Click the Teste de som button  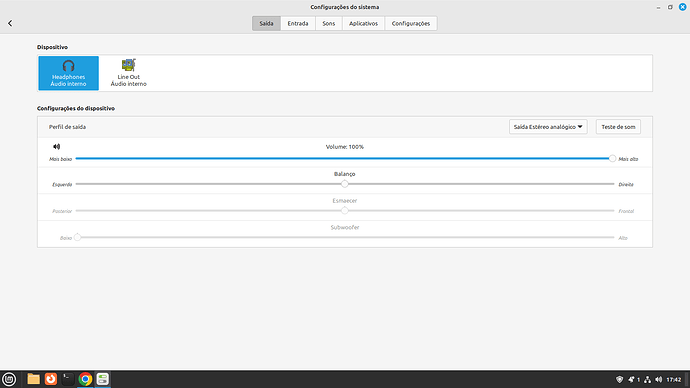618,127
